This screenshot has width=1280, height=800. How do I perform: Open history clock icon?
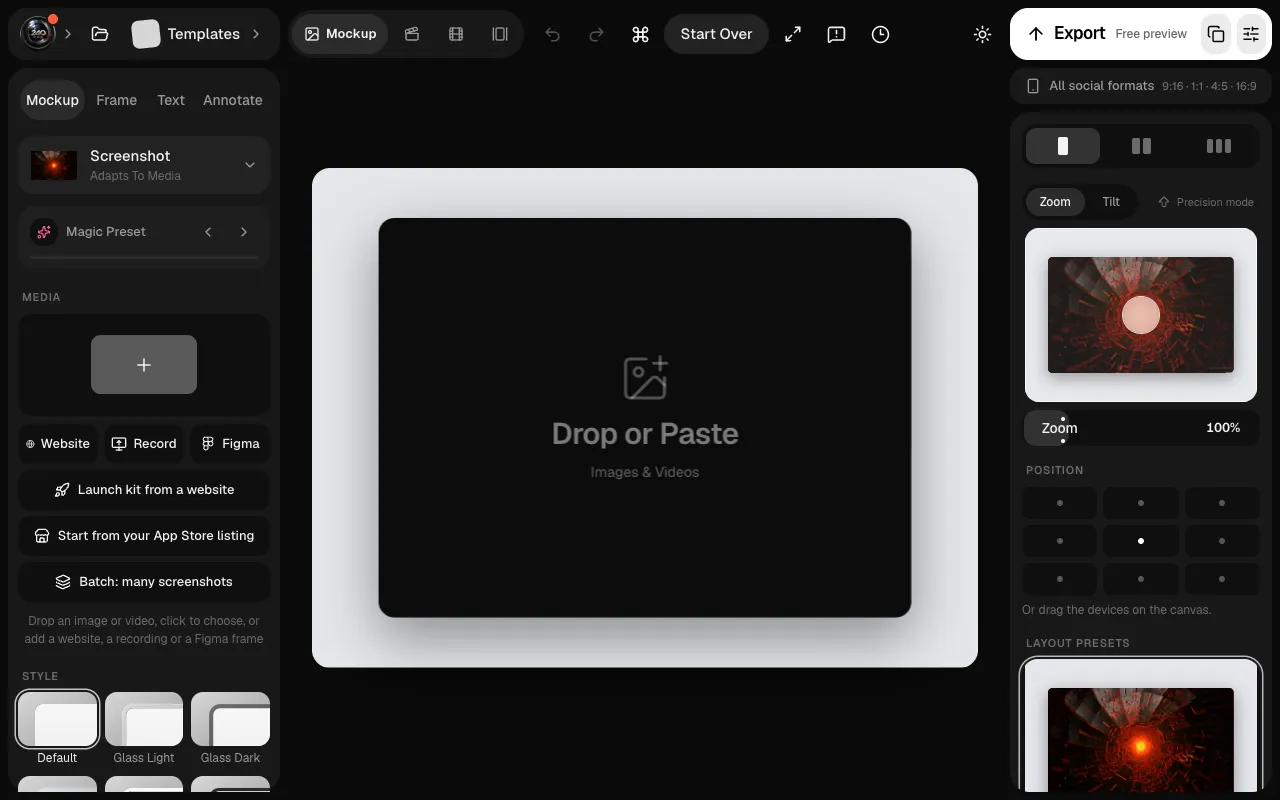pyautogui.click(x=880, y=34)
